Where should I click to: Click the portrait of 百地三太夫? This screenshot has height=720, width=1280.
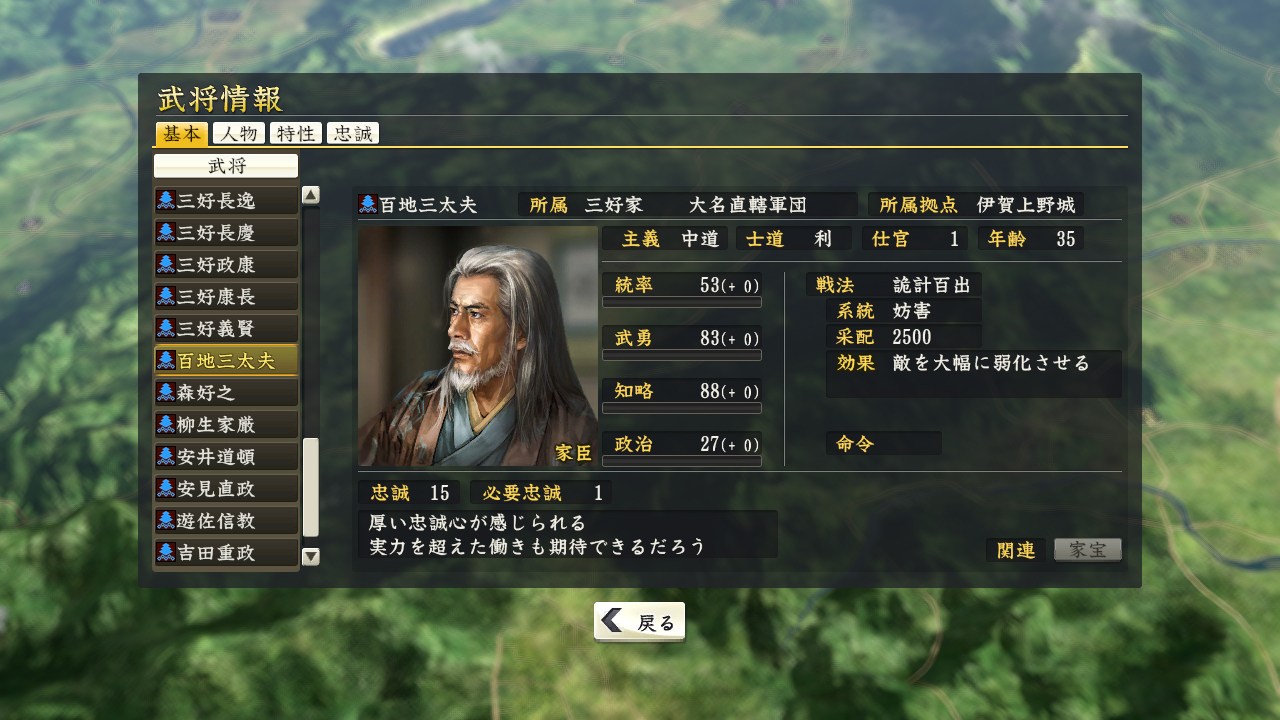point(477,346)
